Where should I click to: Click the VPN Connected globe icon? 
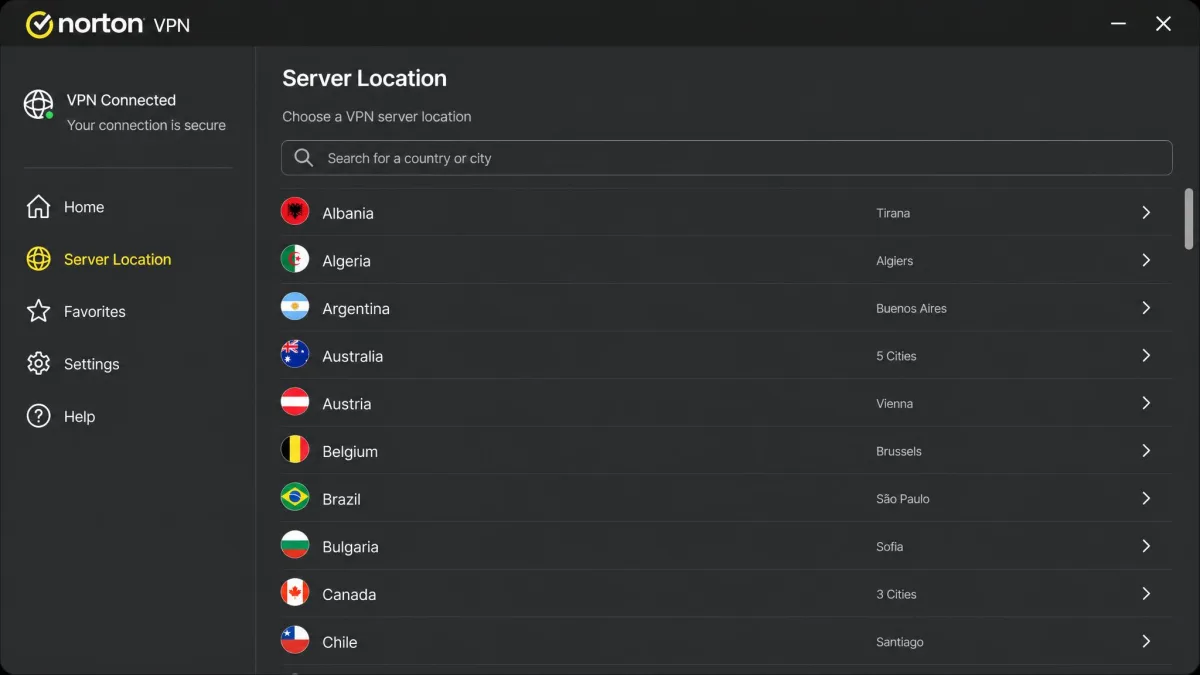[39, 104]
